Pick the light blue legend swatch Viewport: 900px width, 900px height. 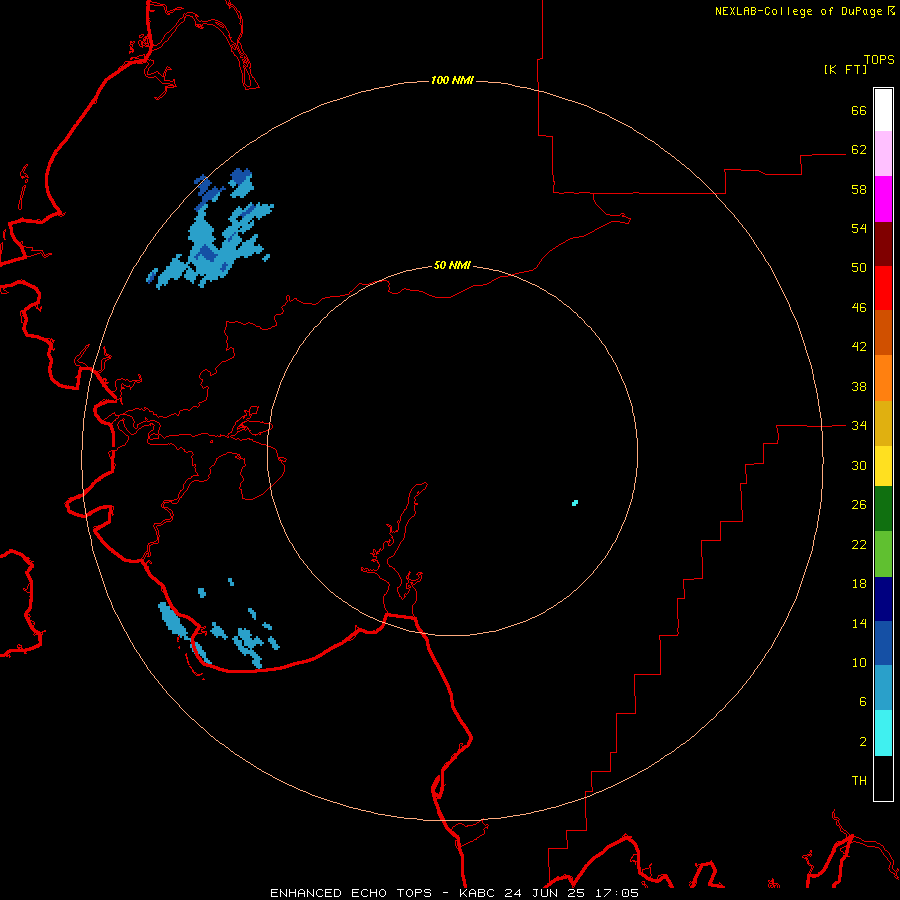click(x=883, y=688)
